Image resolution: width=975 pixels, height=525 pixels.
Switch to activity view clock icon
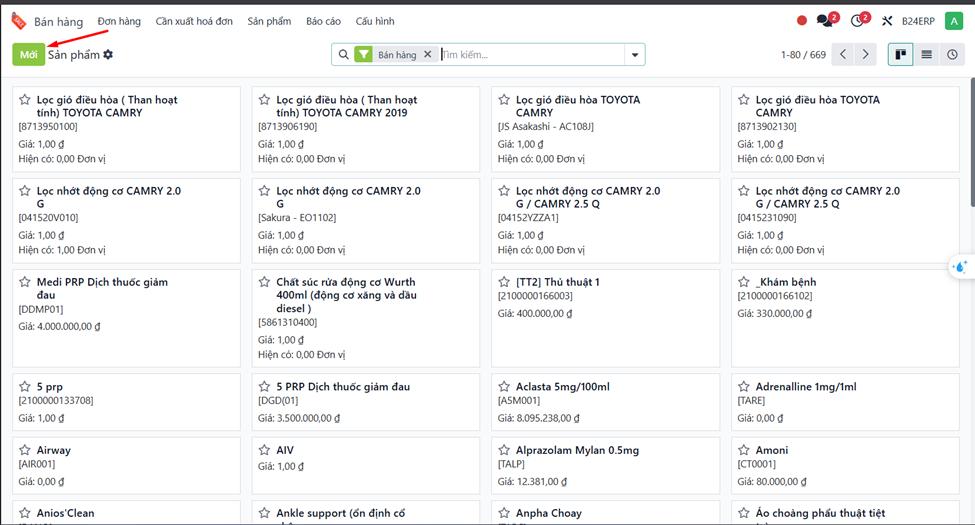pyautogui.click(x=953, y=54)
